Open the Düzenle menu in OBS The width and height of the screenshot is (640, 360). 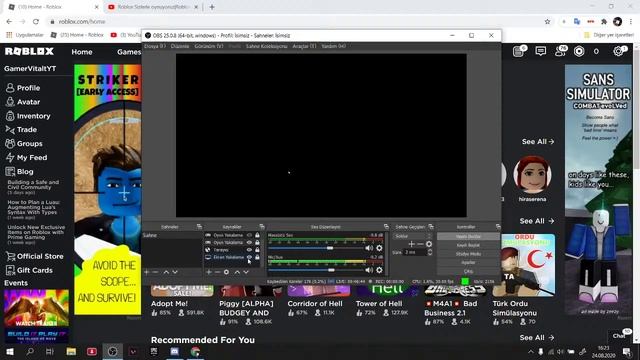point(180,46)
